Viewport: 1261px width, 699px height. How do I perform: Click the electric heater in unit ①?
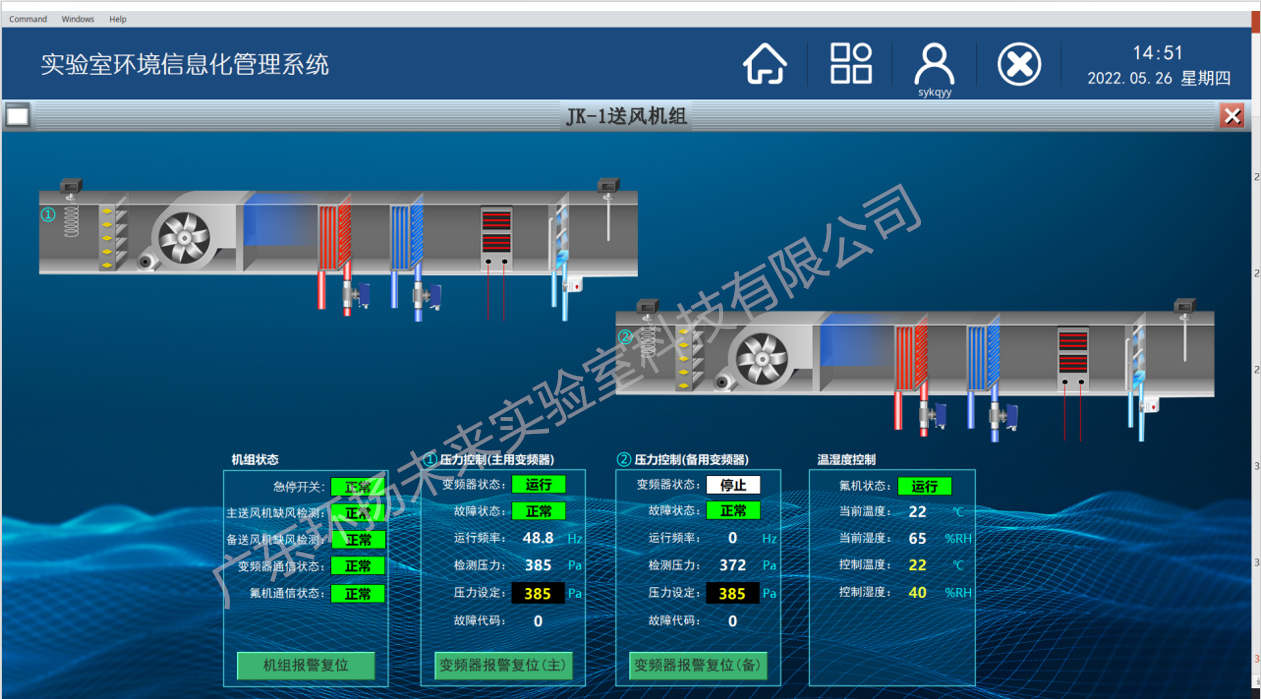[496, 237]
